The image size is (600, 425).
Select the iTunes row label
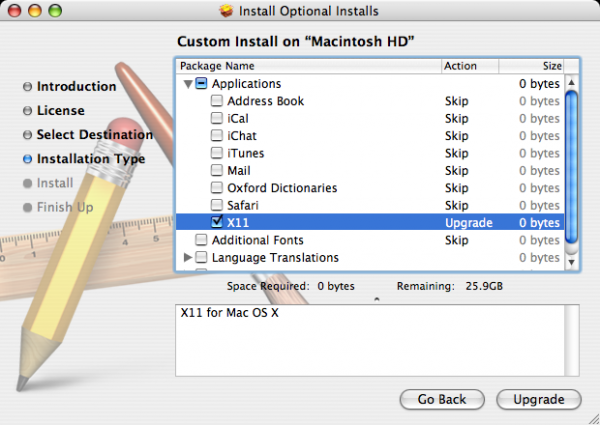click(246, 153)
